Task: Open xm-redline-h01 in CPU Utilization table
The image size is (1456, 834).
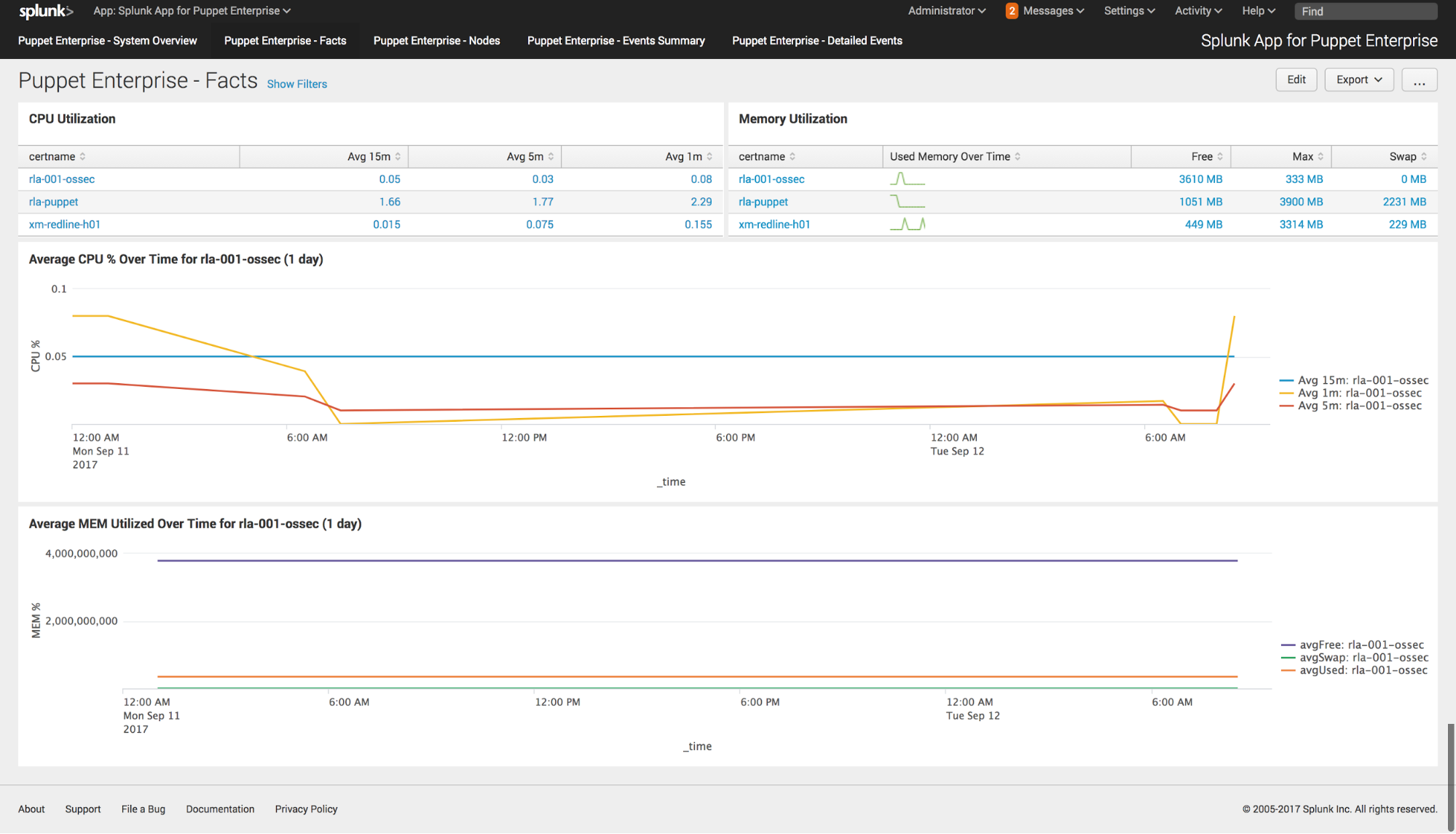Action: [65, 224]
